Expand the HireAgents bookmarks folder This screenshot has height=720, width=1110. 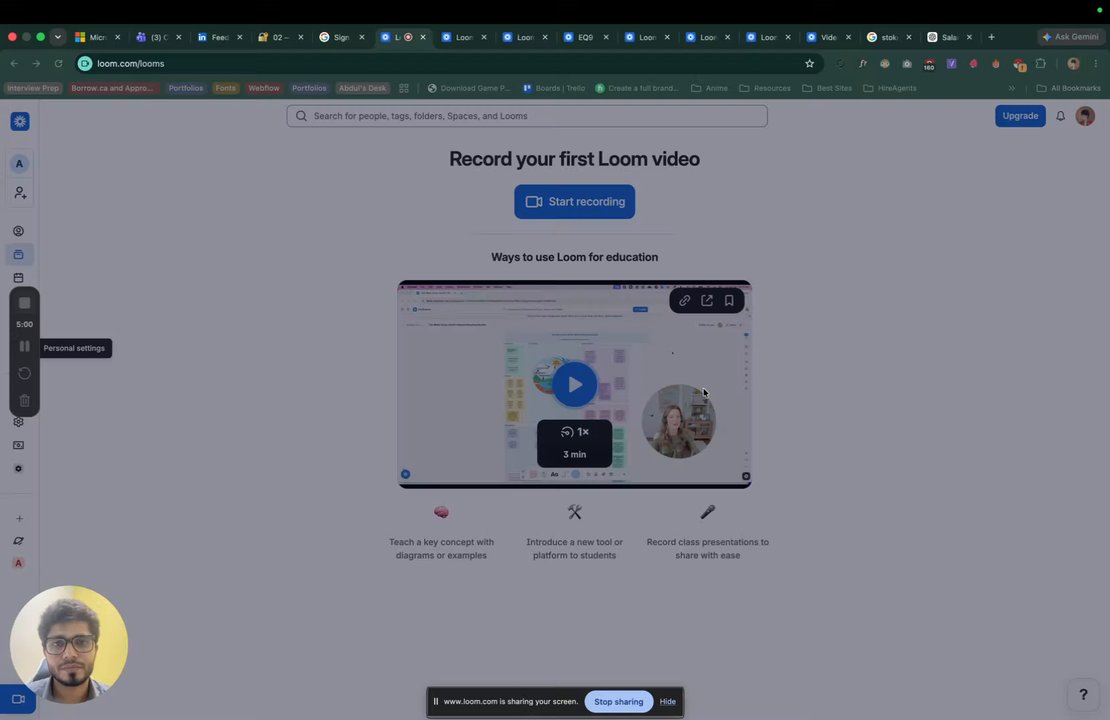[x=890, y=88]
